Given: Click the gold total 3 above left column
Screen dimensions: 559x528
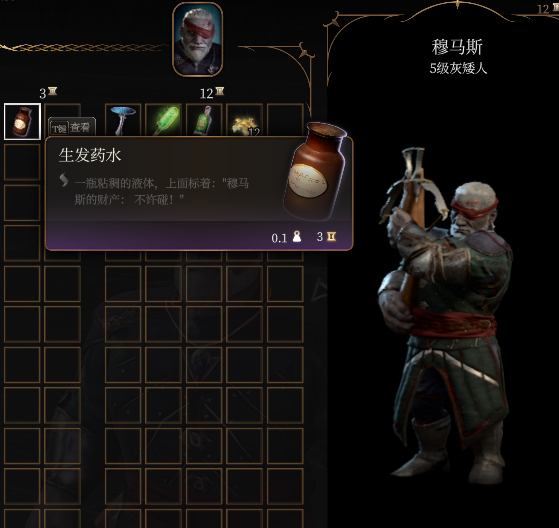Looking at the screenshot, I should (48, 93).
